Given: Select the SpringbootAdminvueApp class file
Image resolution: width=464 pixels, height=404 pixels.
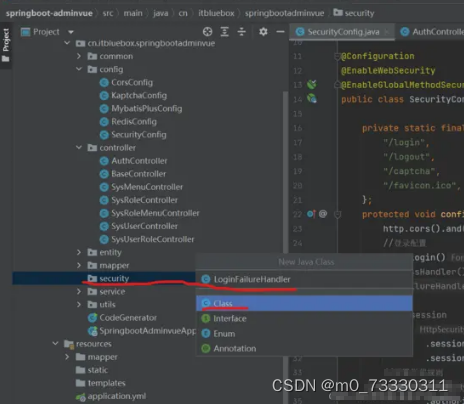Looking at the screenshot, I should pyautogui.click(x=142, y=331).
